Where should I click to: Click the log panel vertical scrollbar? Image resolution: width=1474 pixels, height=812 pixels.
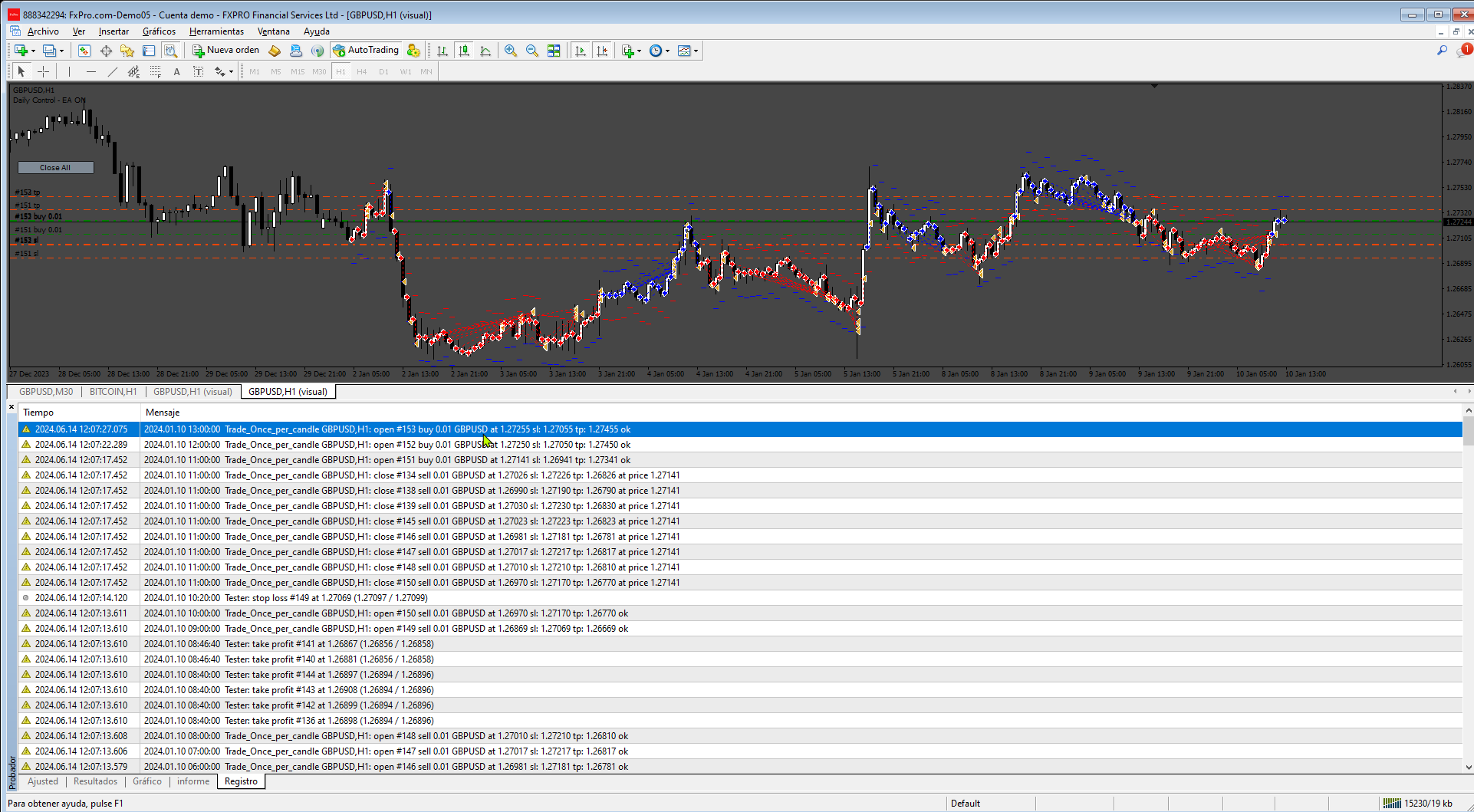pos(1468,589)
